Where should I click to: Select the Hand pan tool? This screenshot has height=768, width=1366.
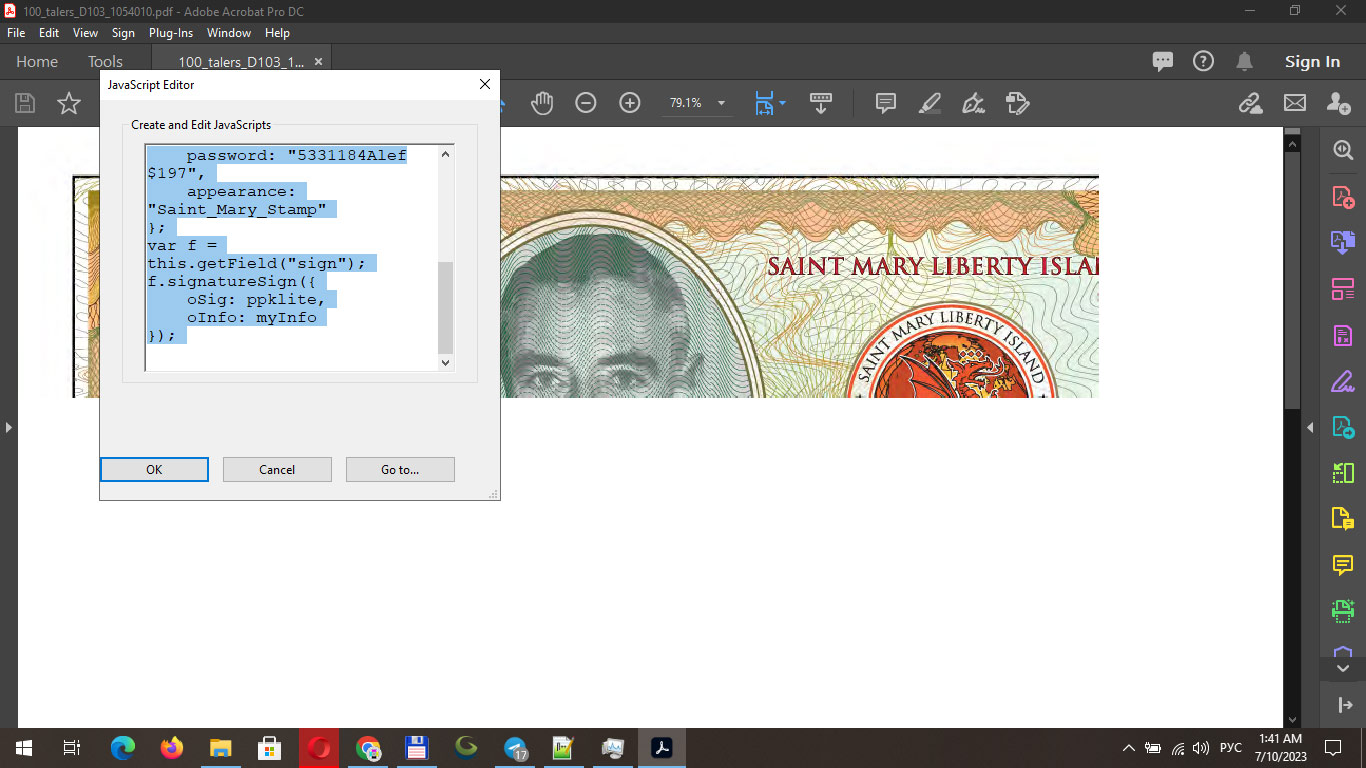(x=542, y=103)
